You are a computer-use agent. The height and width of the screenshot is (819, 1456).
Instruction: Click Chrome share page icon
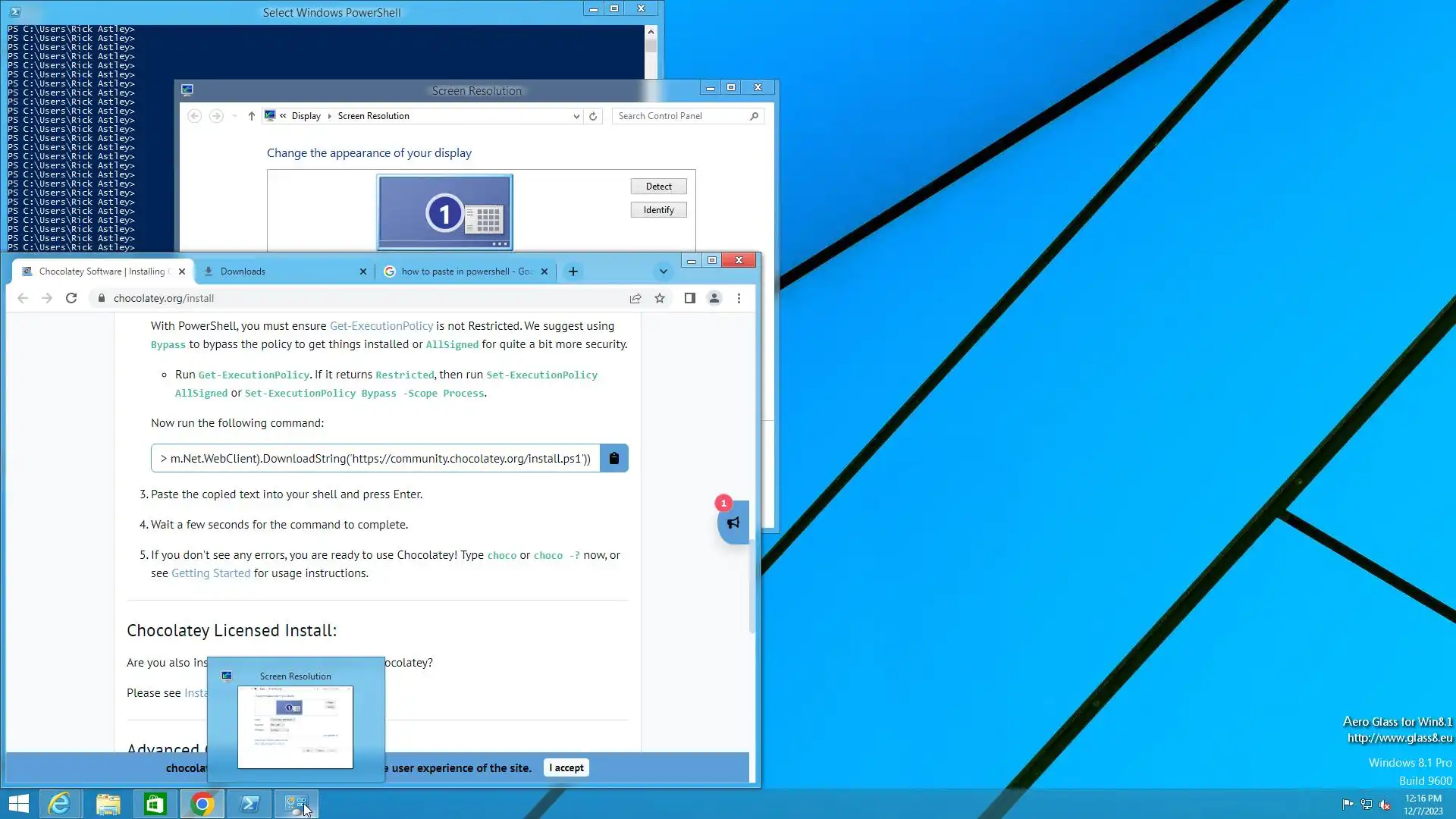pyautogui.click(x=635, y=298)
